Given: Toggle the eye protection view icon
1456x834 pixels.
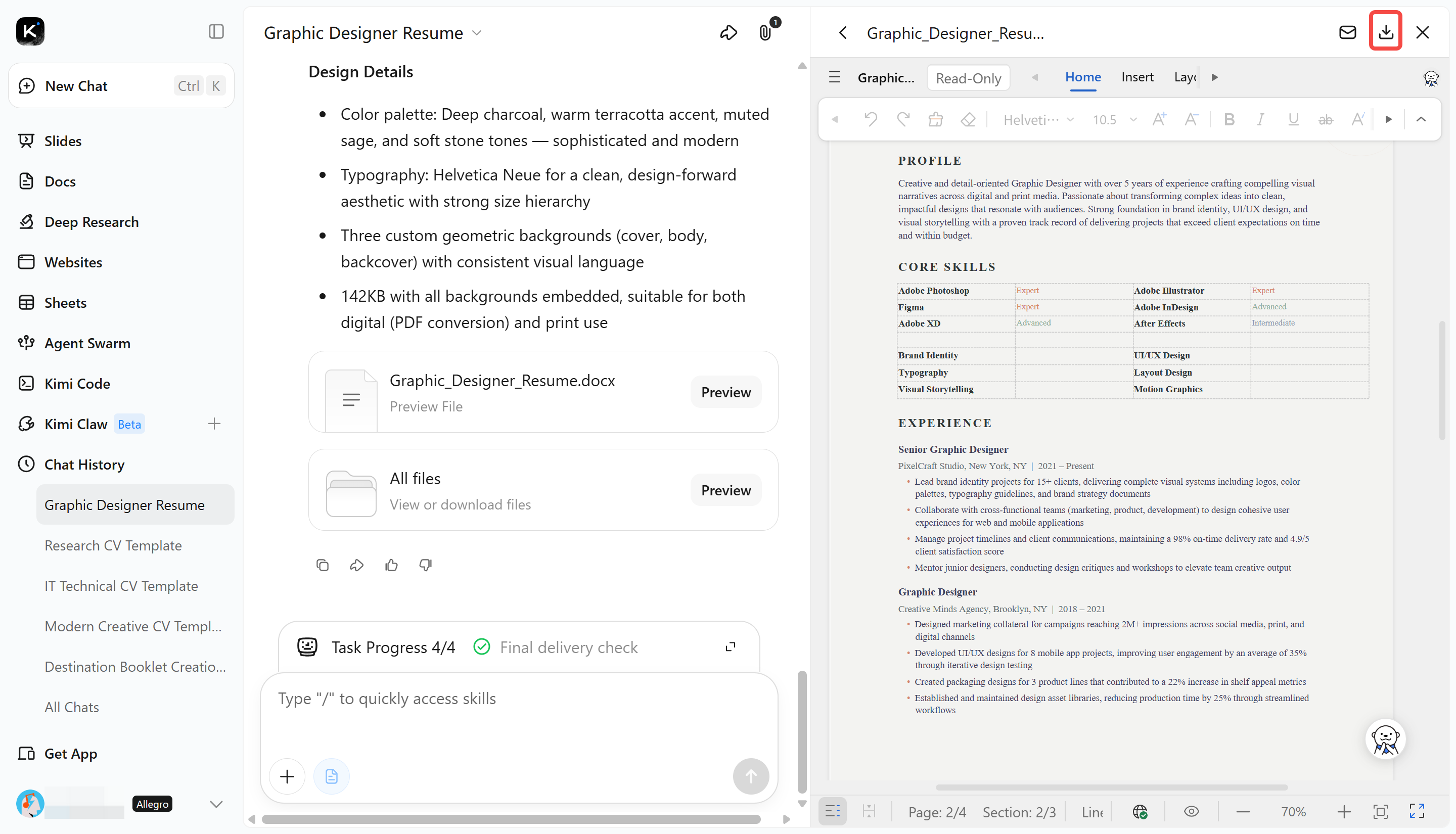Looking at the screenshot, I should [x=1192, y=812].
